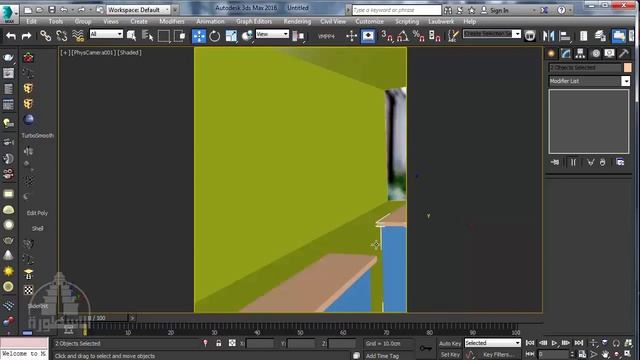Activate the Select and Link tool
The height and width of the screenshot is (360, 640).
45,36
